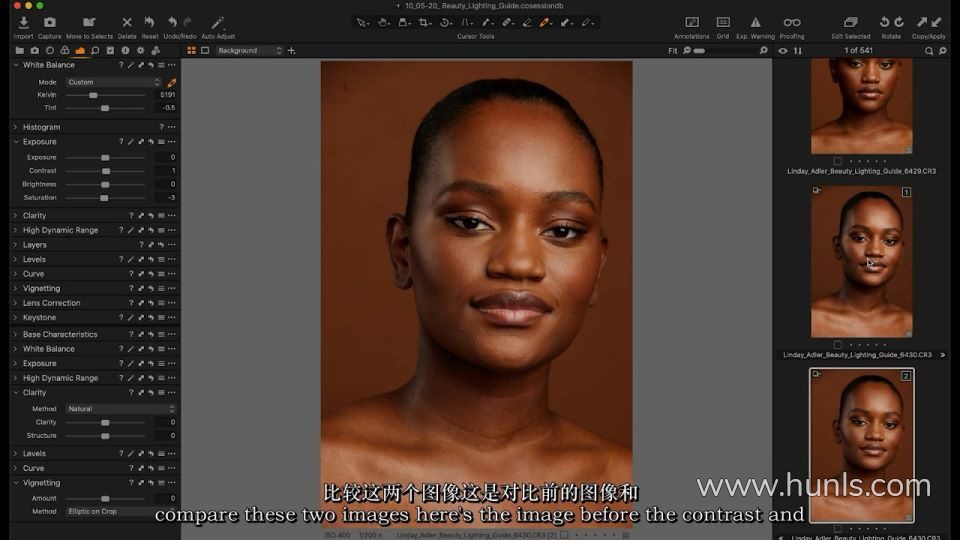The height and width of the screenshot is (540, 960).
Task: Open the Background layer dropdown
Action: [249, 51]
